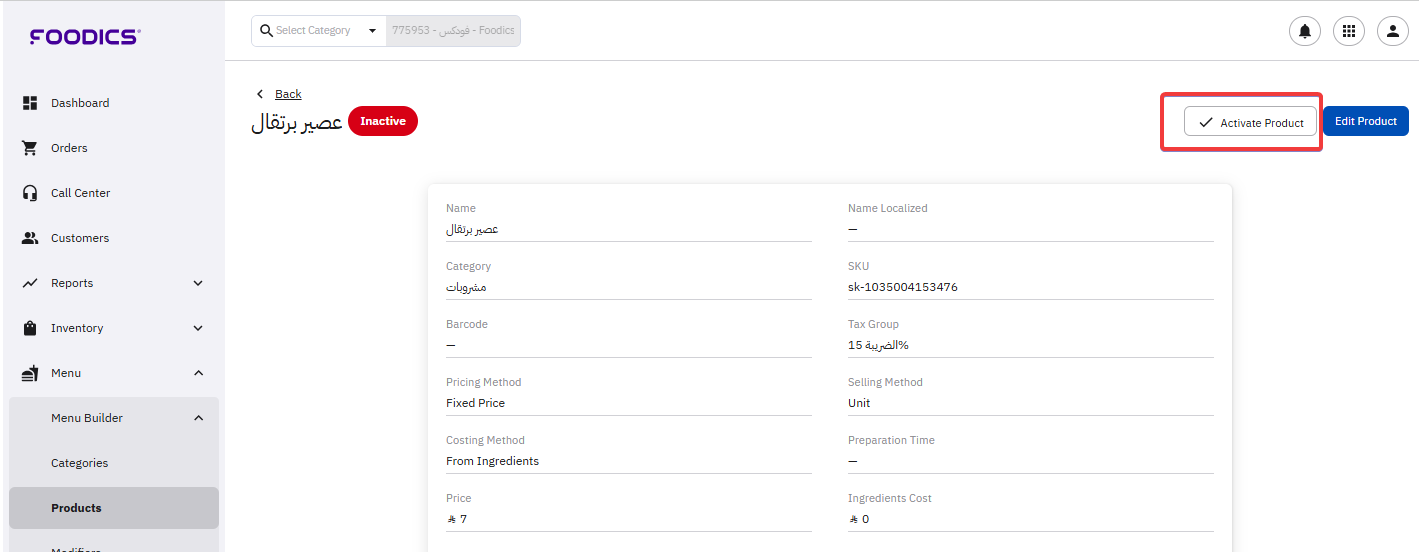
Task: Click the Foodics logo
Action: (x=85, y=37)
